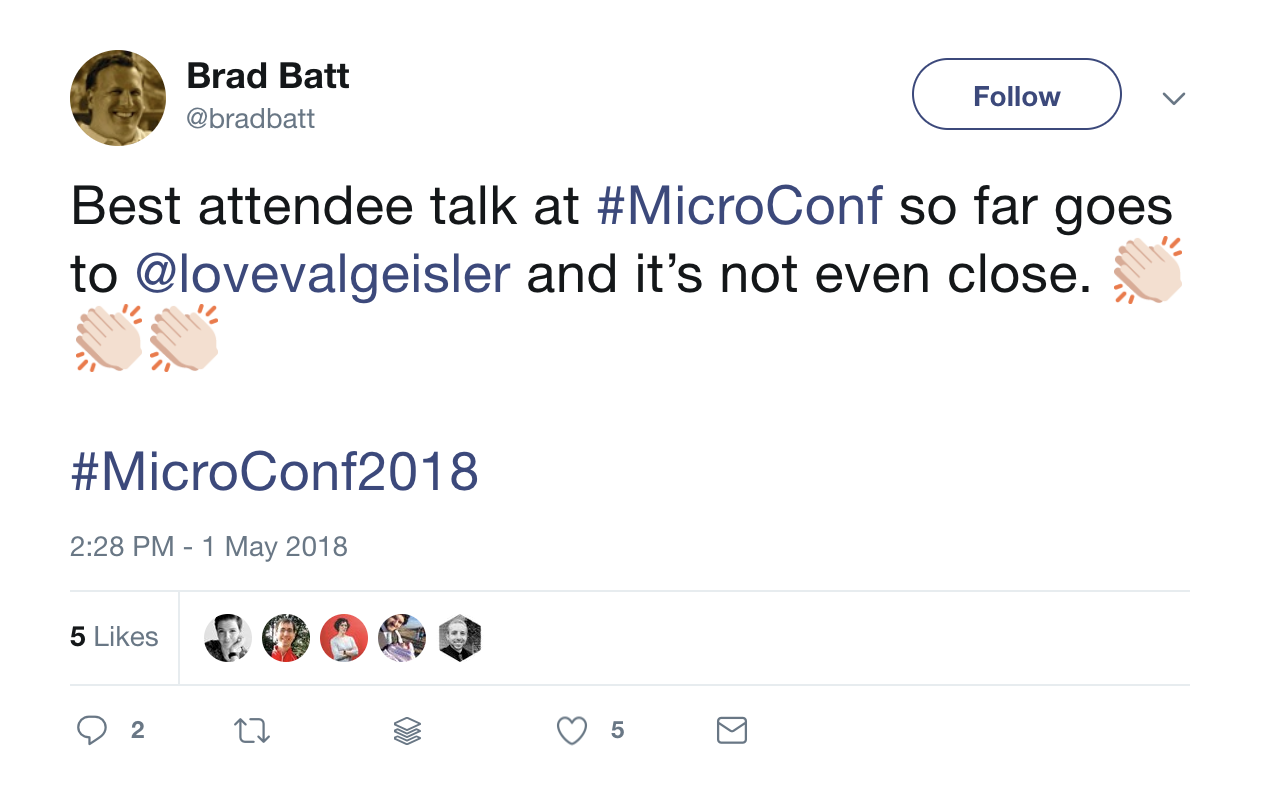Click the Buffer stacked layers icon

407,732
